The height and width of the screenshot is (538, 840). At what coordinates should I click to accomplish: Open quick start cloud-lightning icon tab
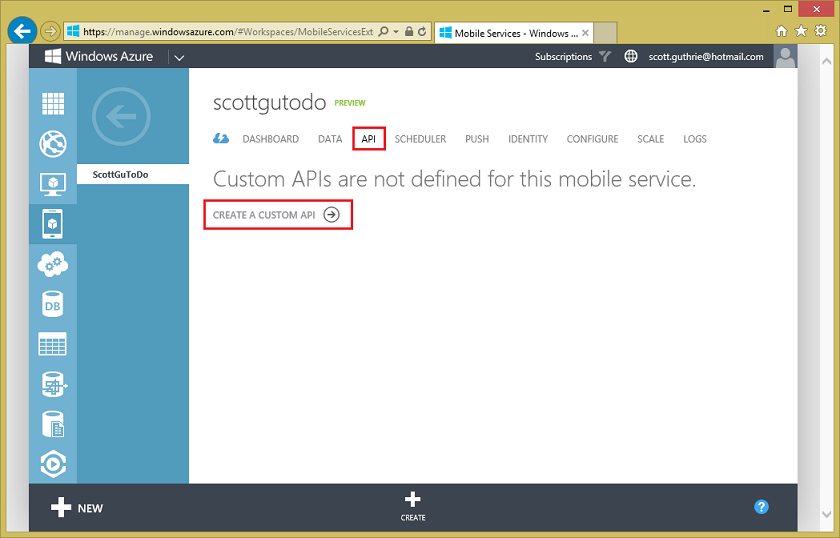[x=221, y=139]
